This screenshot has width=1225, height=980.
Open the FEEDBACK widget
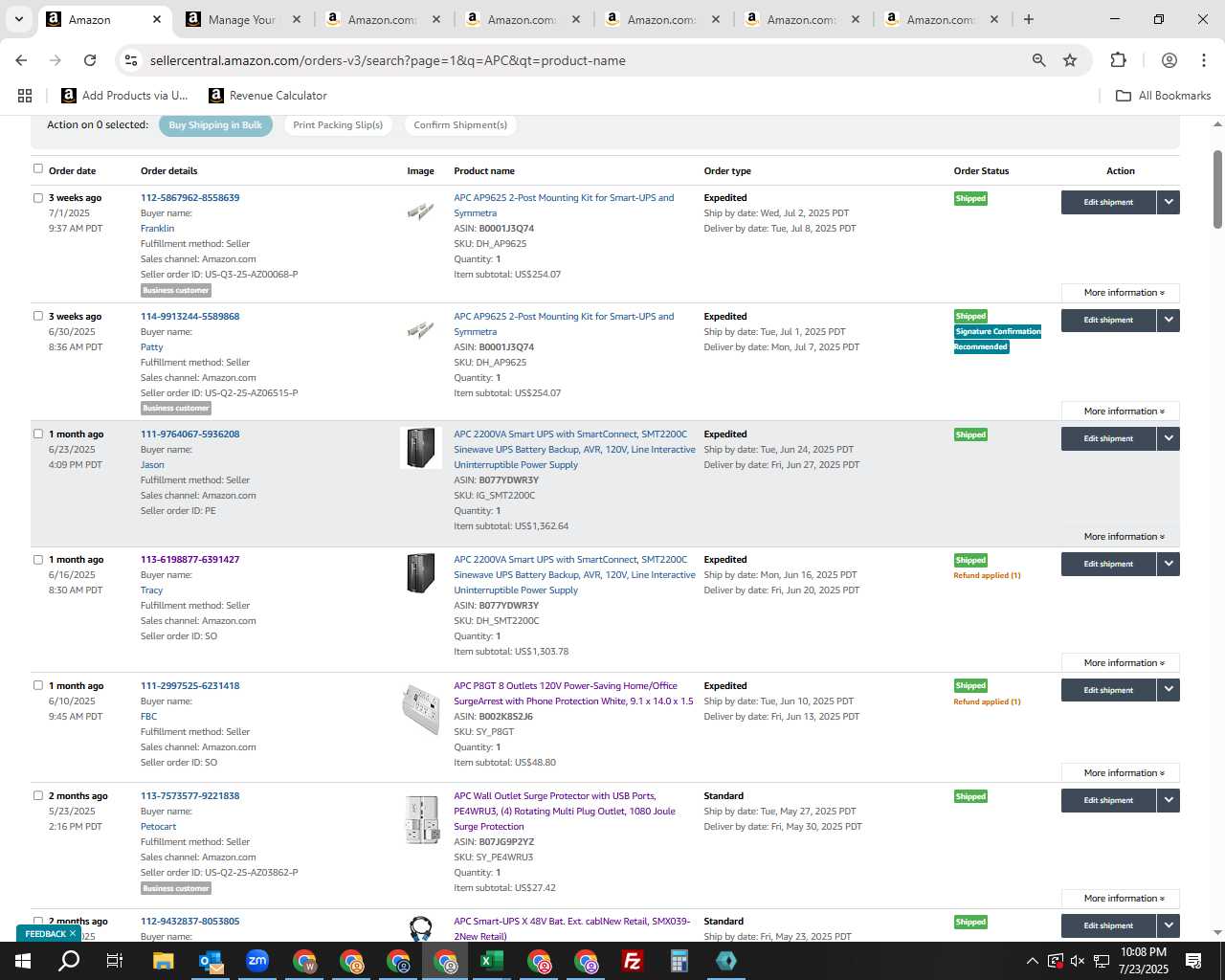click(x=45, y=934)
